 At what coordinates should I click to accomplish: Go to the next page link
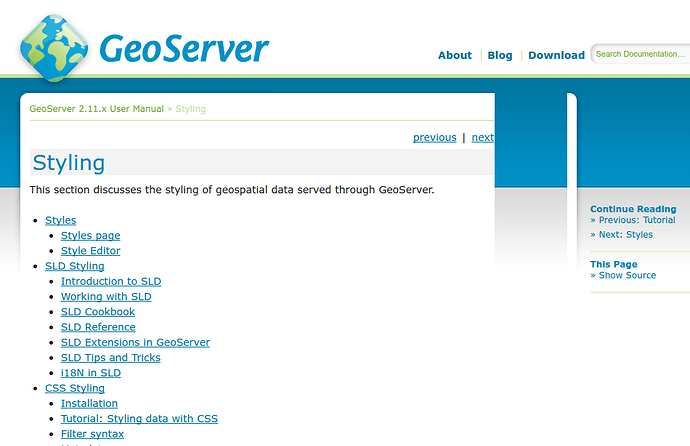click(x=483, y=138)
